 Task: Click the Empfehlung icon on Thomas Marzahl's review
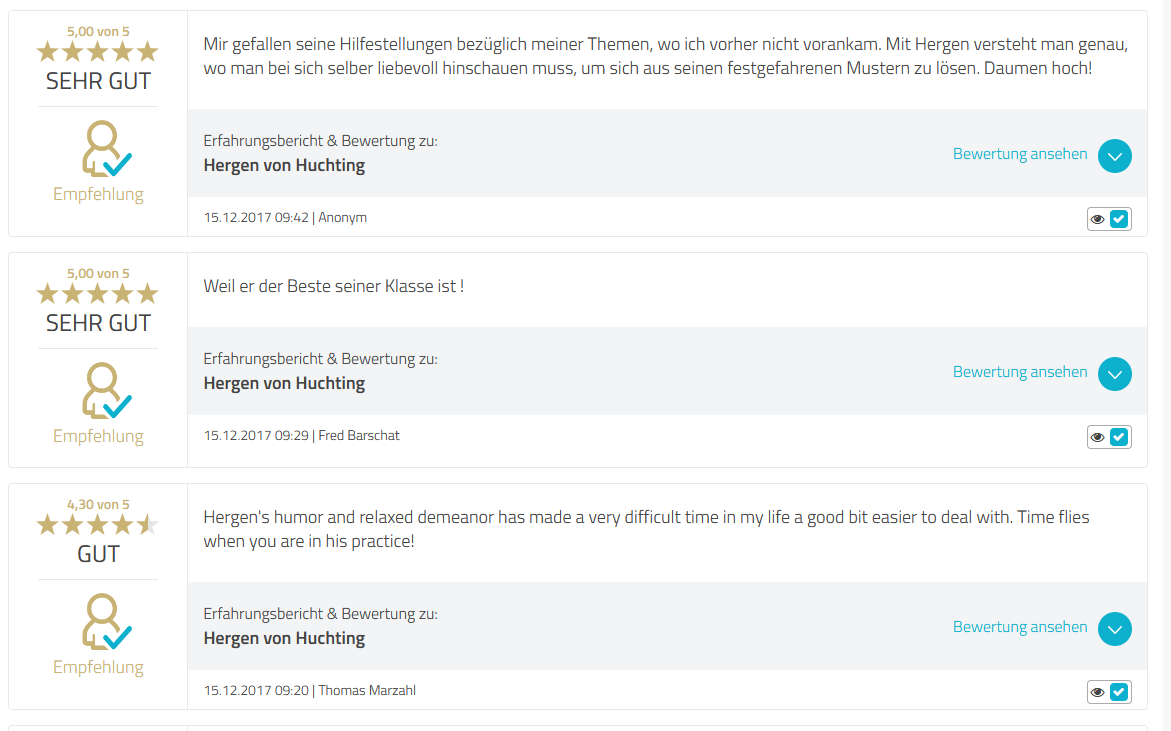[105, 622]
